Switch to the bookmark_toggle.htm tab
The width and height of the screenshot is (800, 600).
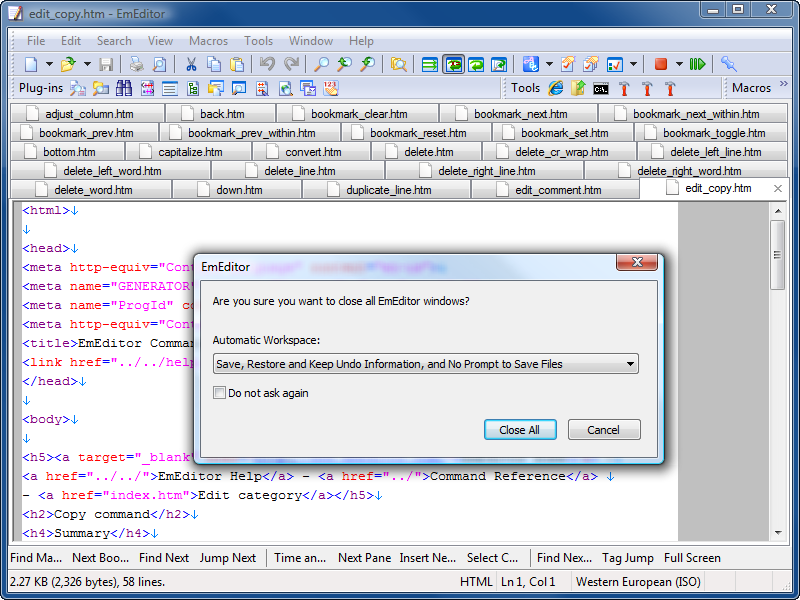(711, 133)
